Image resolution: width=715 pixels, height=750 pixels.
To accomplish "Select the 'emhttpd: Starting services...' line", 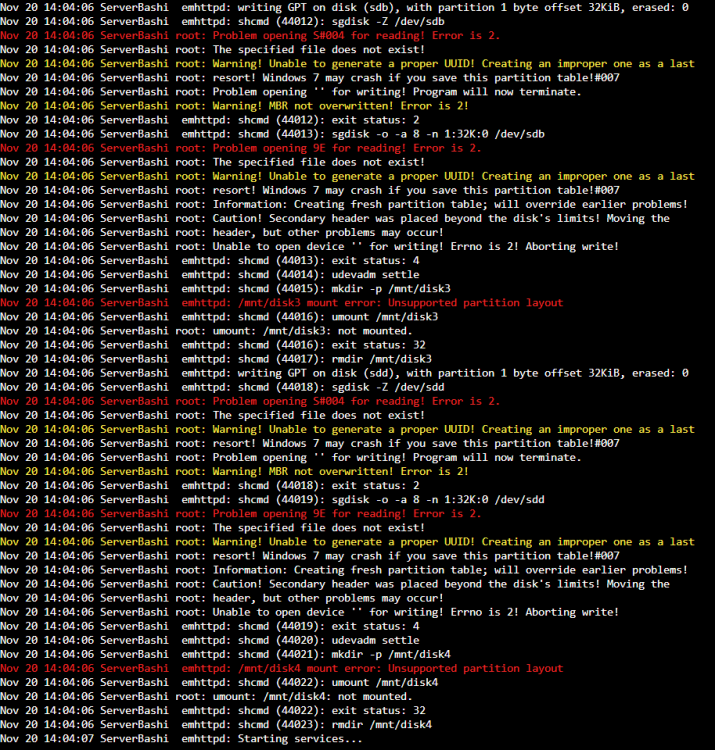I will point(181,739).
